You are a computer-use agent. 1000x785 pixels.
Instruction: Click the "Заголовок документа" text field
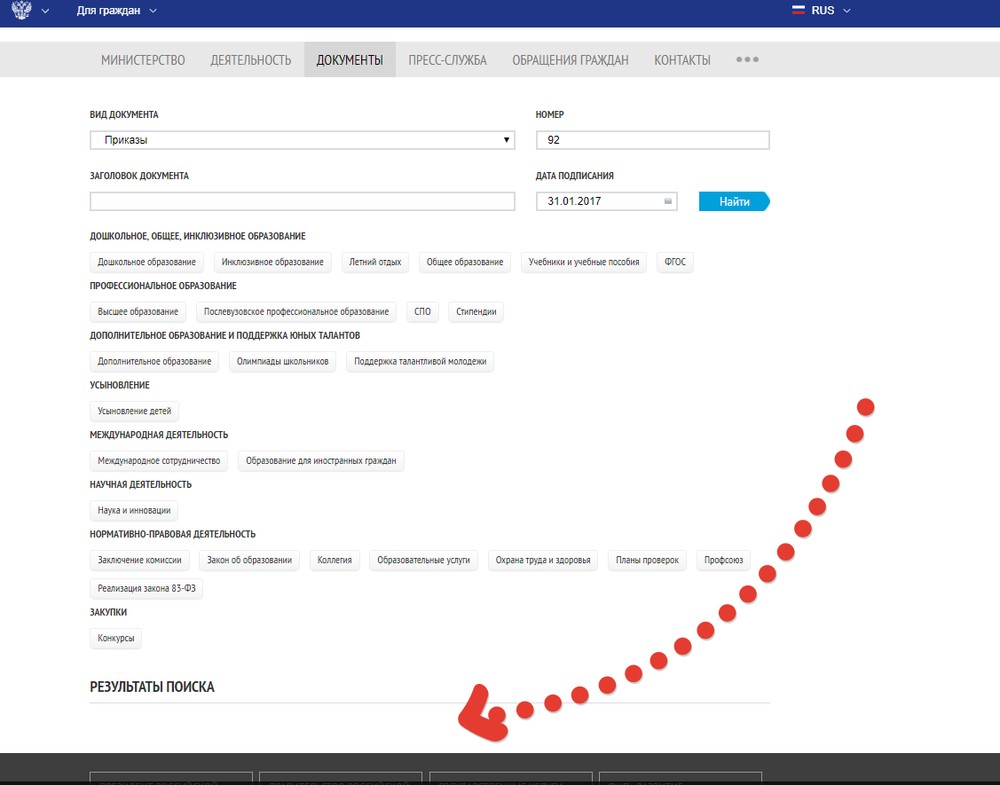coord(302,202)
